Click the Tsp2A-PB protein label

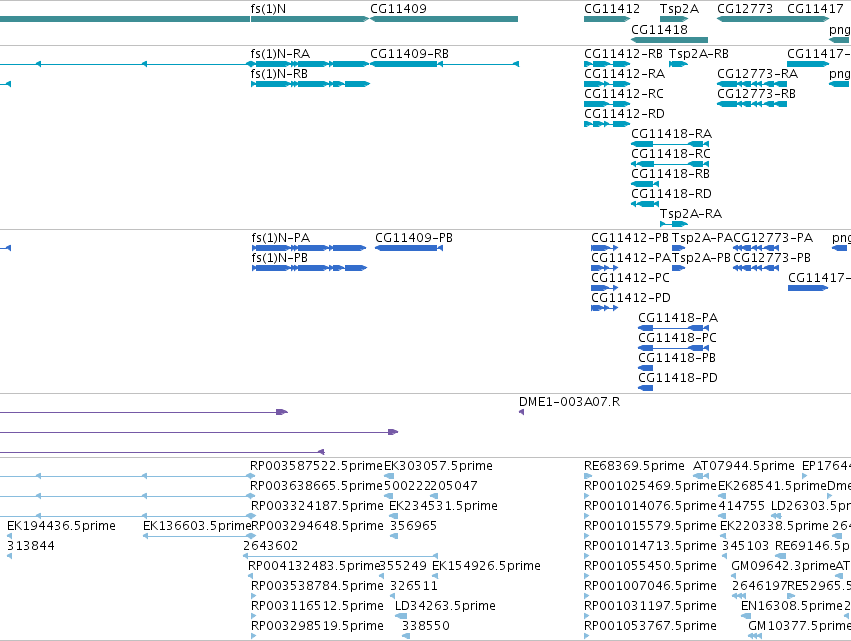[701, 257]
